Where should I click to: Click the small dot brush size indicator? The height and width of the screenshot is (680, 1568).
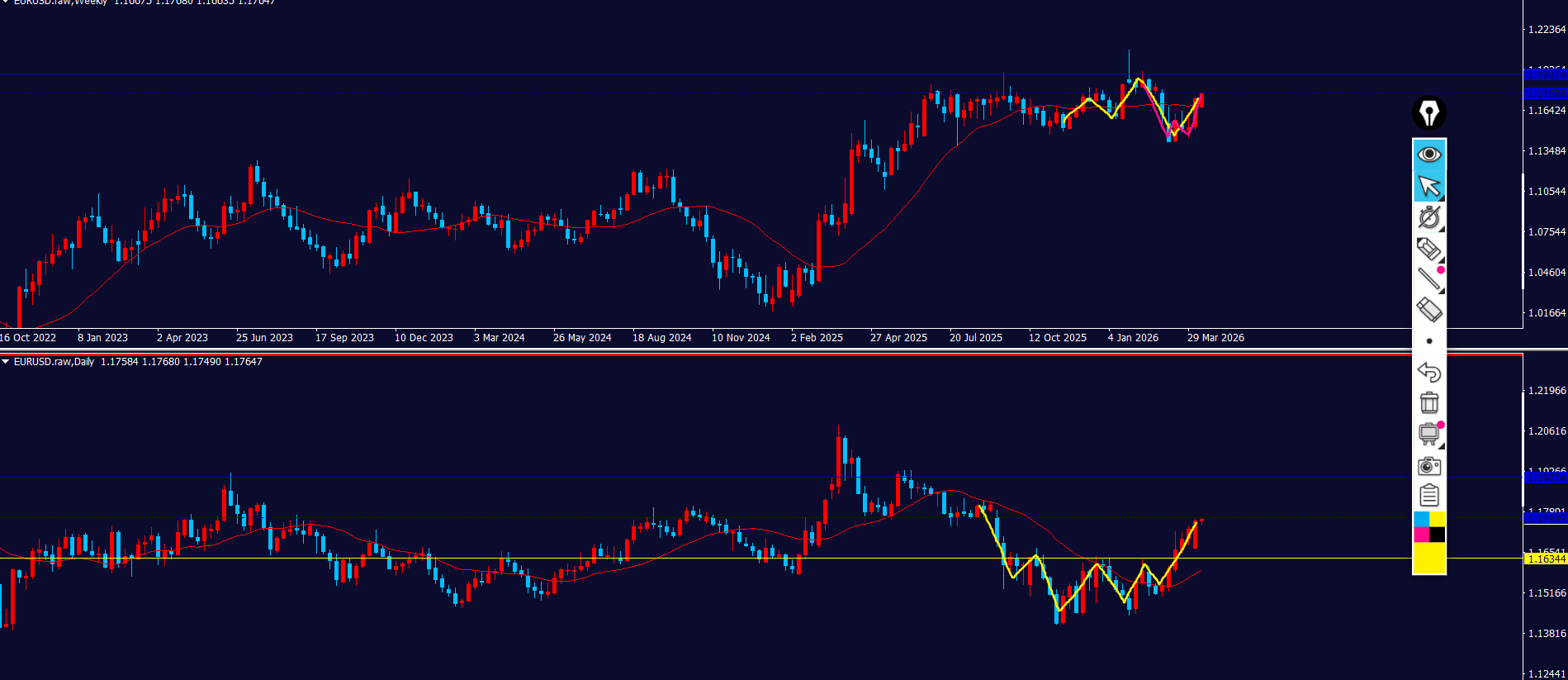(1428, 341)
